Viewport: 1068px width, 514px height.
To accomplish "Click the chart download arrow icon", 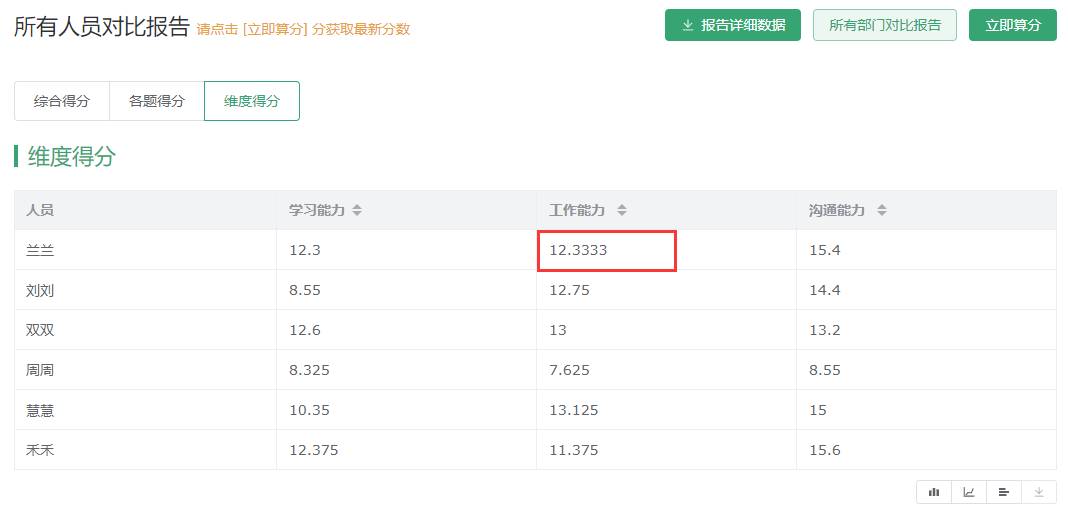I will coord(1039,492).
